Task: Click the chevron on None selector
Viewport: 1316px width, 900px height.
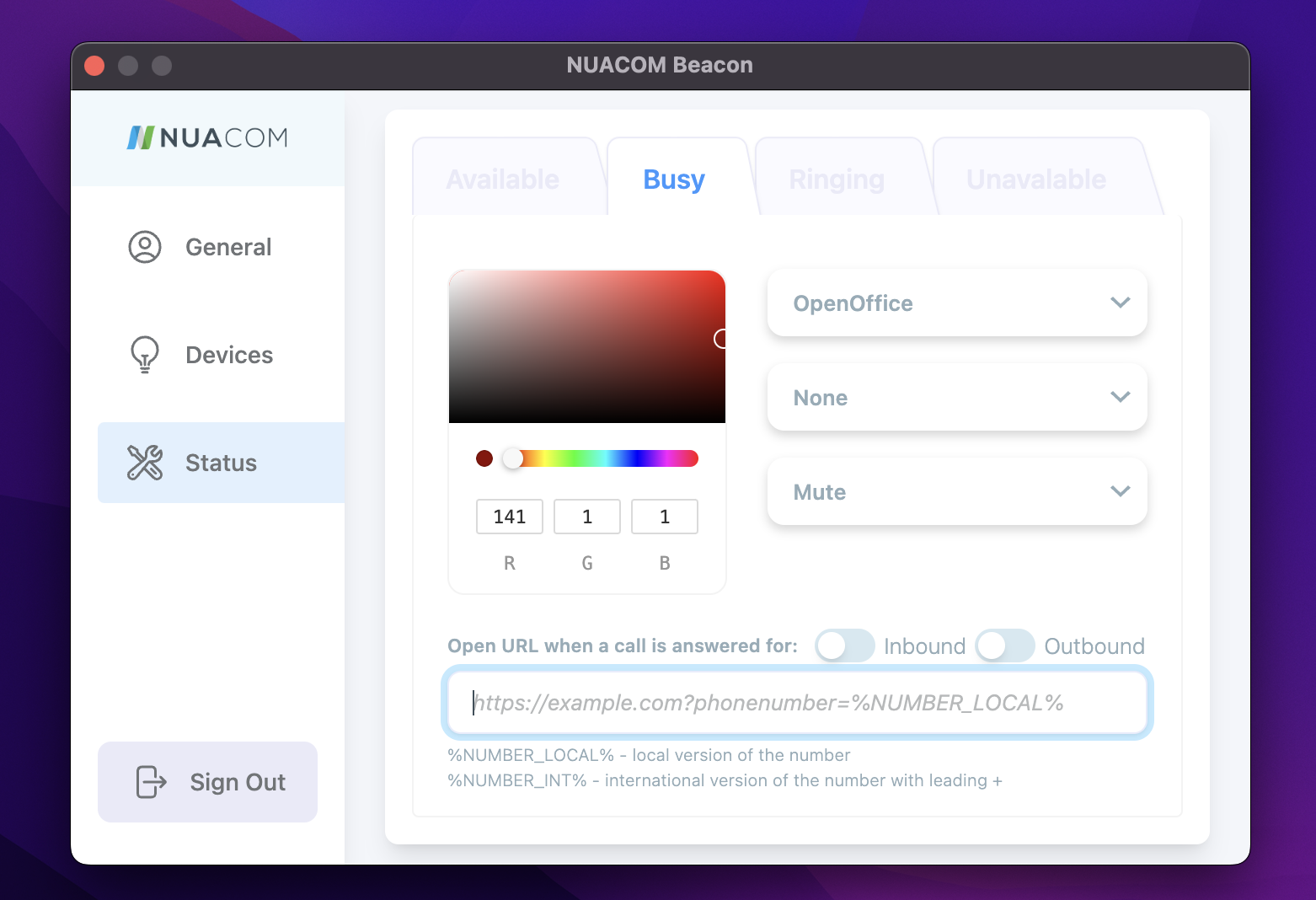Action: pos(1120,397)
